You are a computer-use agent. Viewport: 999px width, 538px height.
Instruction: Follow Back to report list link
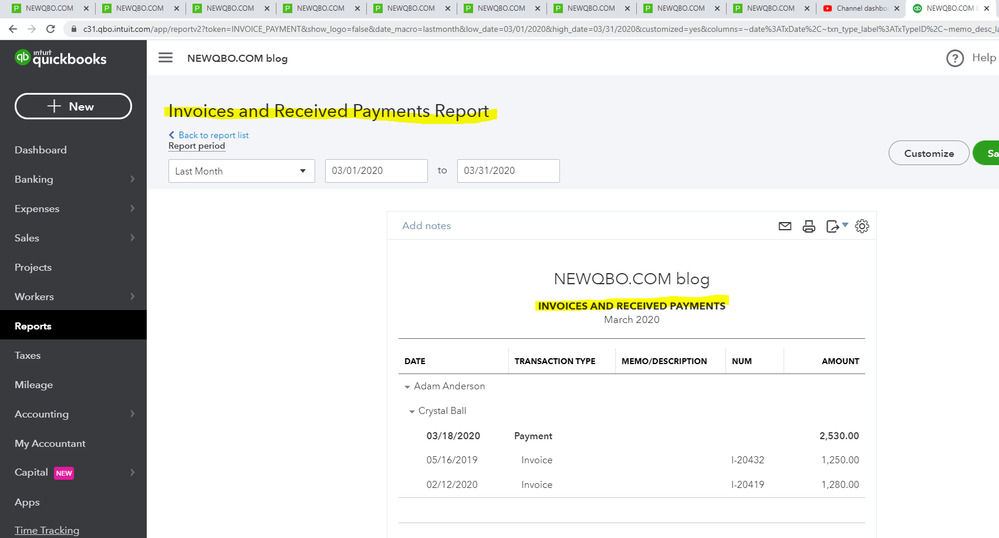tap(208, 135)
